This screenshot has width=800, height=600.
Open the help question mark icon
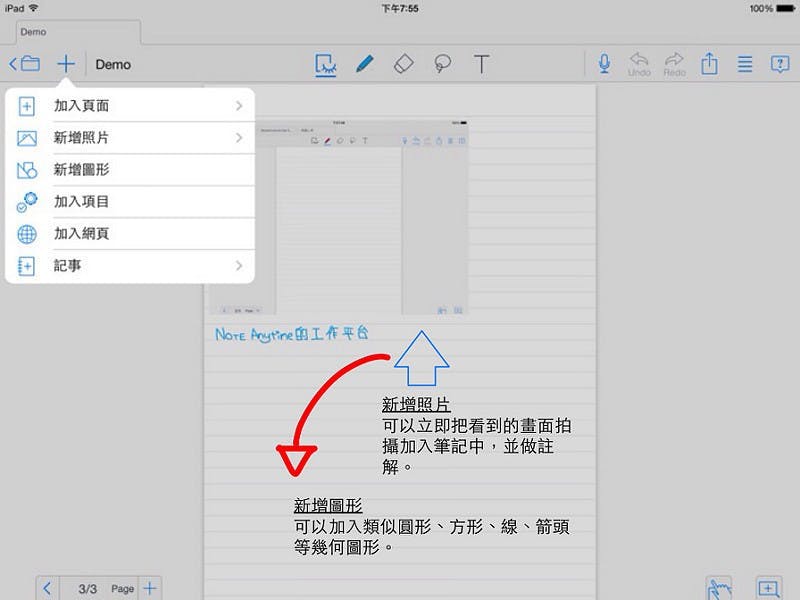[x=779, y=64]
